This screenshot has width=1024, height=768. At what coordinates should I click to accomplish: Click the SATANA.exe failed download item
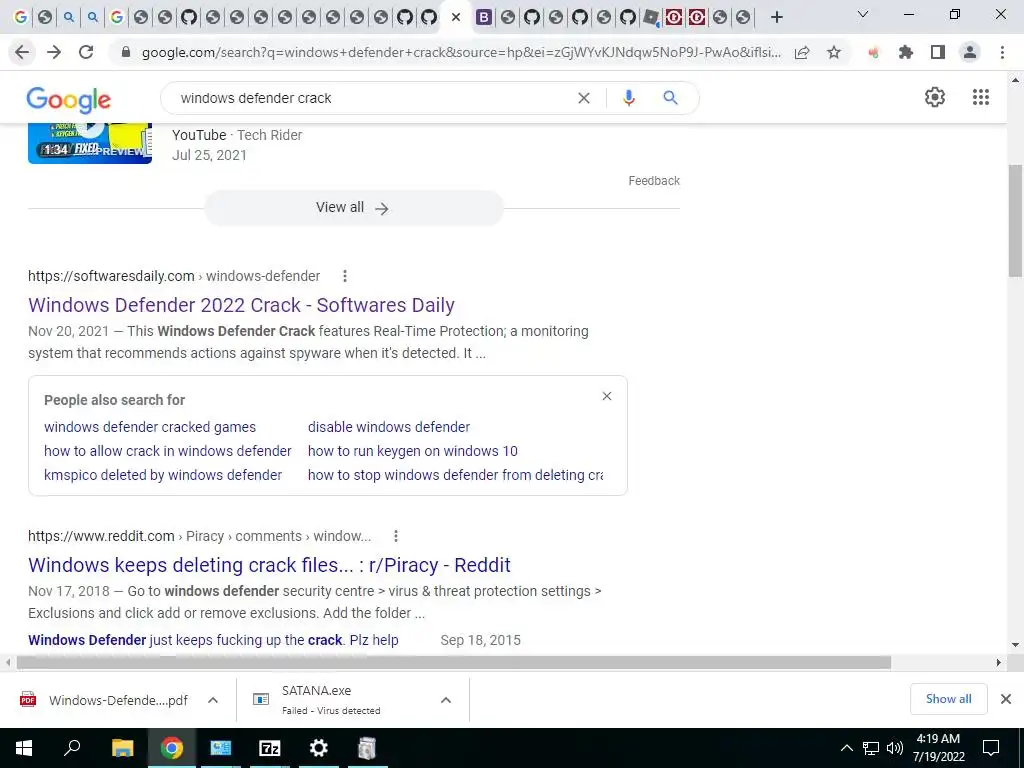330,700
